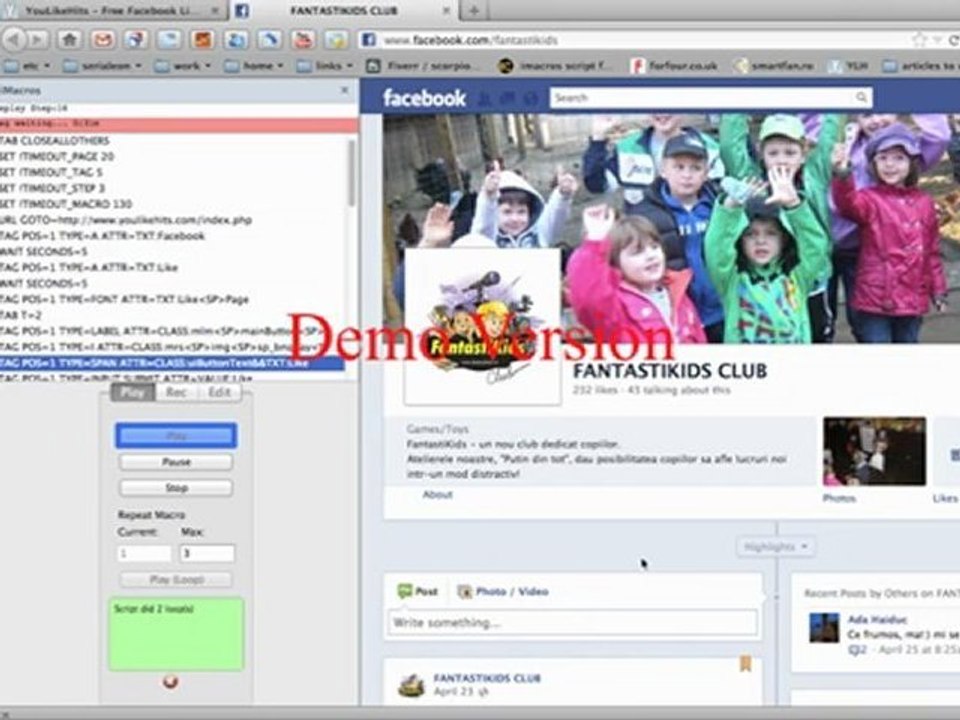Open the 'serialeon' bookmarks folder dropdown
Screen dimensions: 960x720
point(103,66)
